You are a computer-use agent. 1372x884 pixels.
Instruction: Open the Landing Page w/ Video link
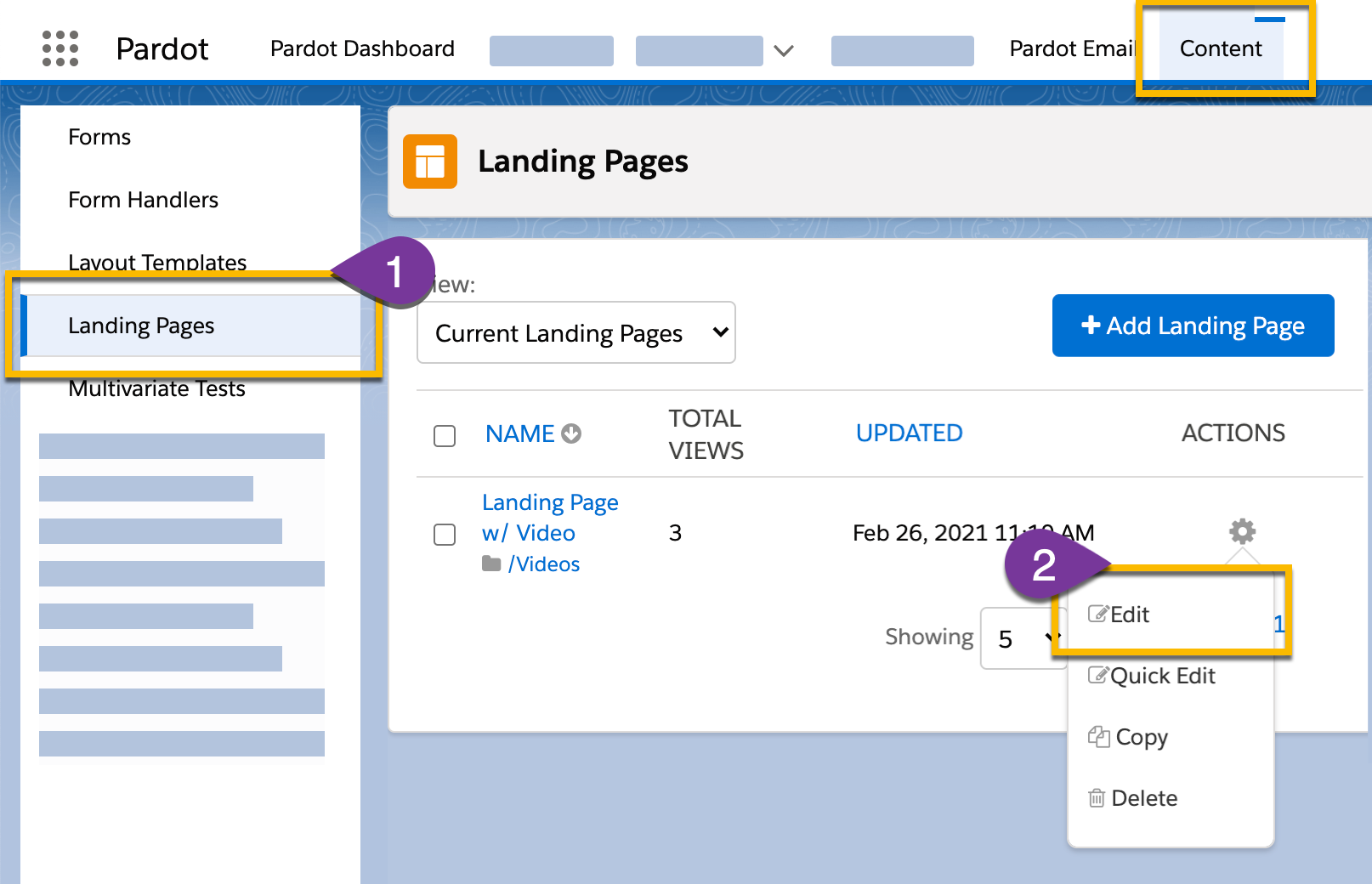(550, 518)
